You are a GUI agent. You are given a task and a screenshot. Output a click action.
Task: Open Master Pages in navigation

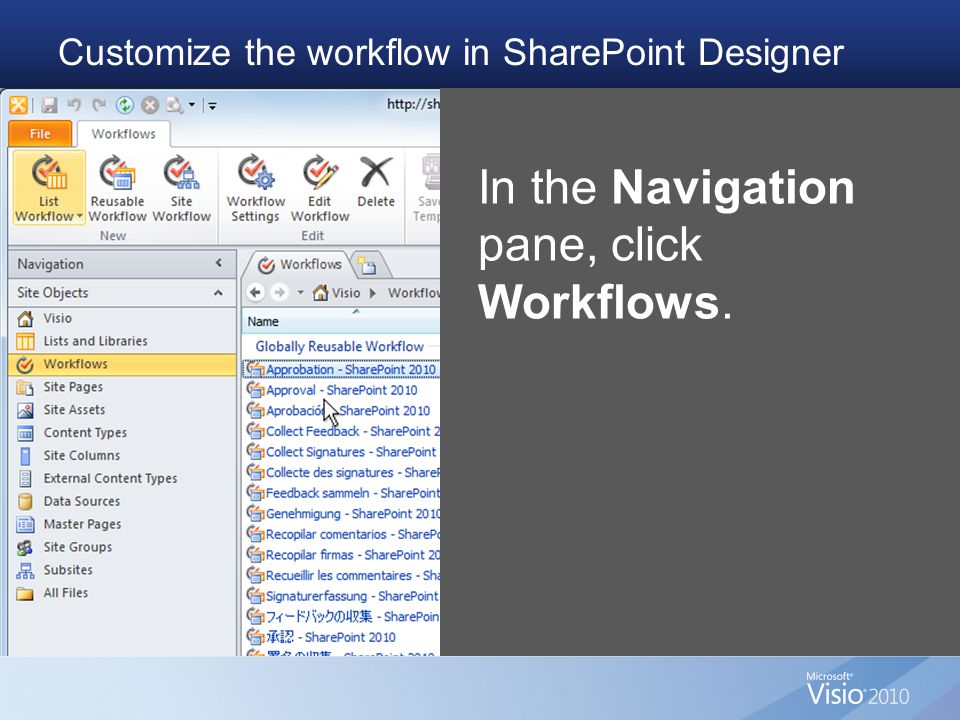tap(122, 524)
